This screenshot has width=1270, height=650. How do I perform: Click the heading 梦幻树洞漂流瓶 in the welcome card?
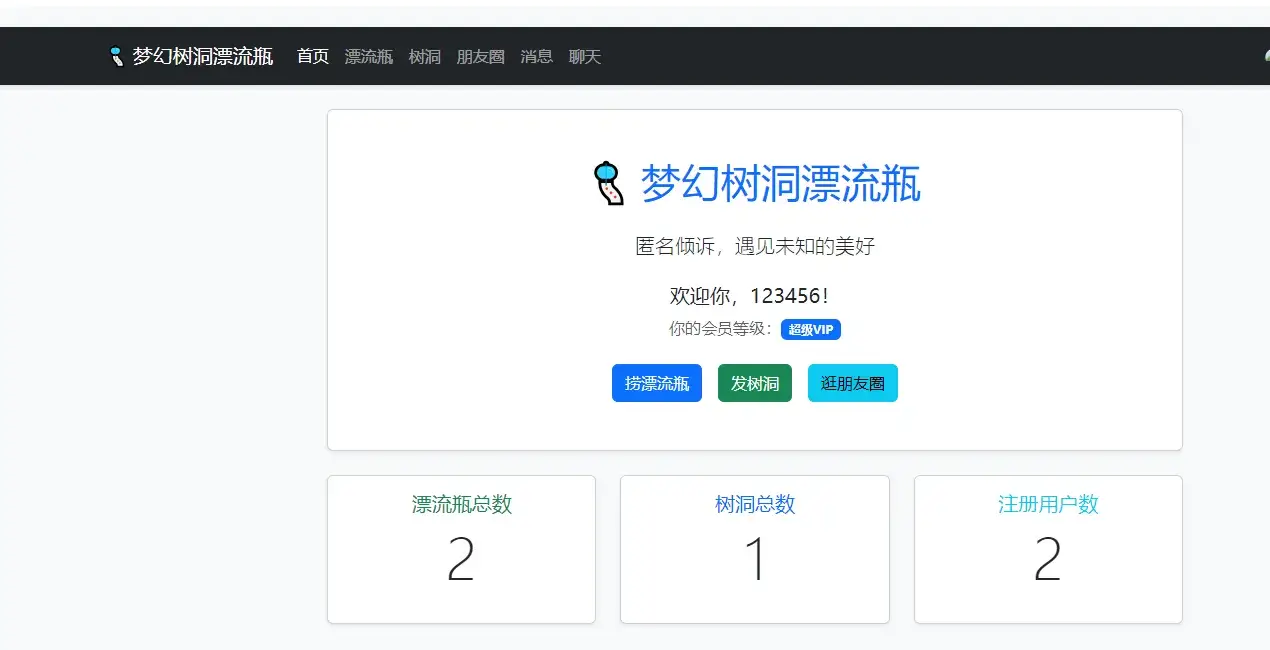tap(780, 185)
